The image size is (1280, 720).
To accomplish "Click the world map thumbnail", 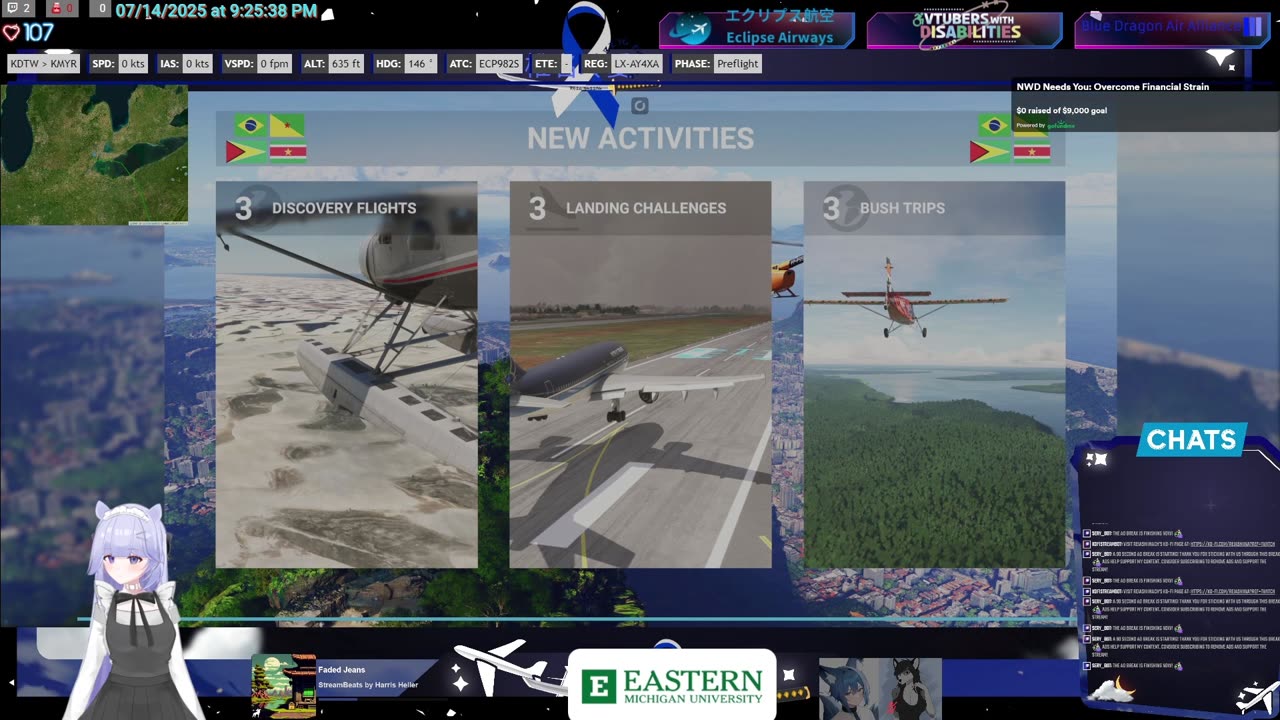I will tap(94, 154).
